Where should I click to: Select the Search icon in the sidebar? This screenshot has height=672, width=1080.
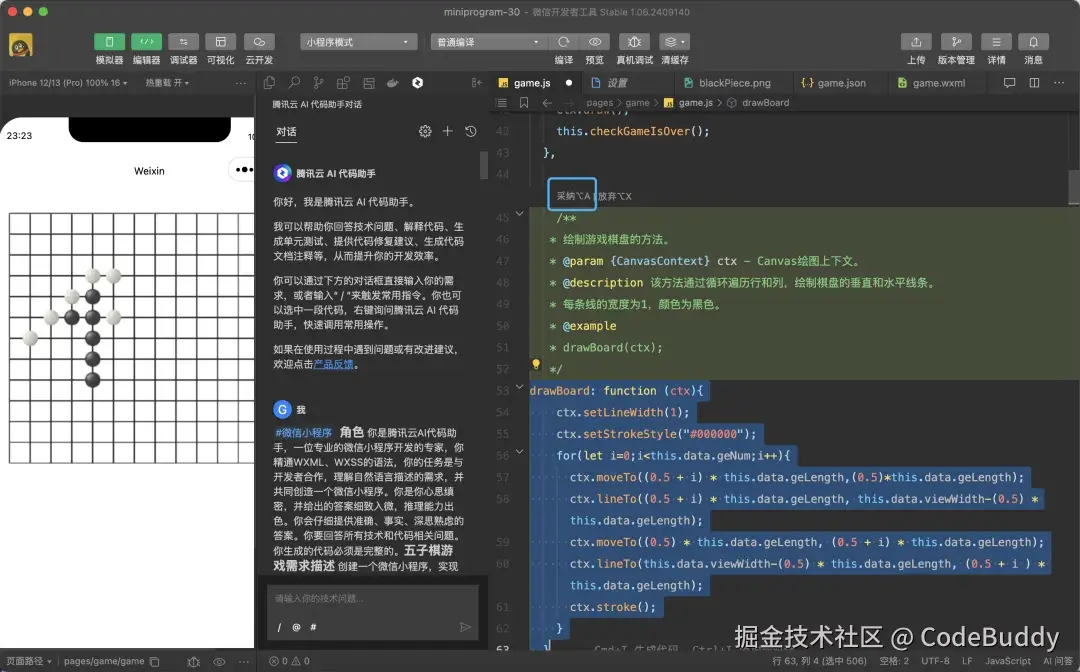[293, 83]
